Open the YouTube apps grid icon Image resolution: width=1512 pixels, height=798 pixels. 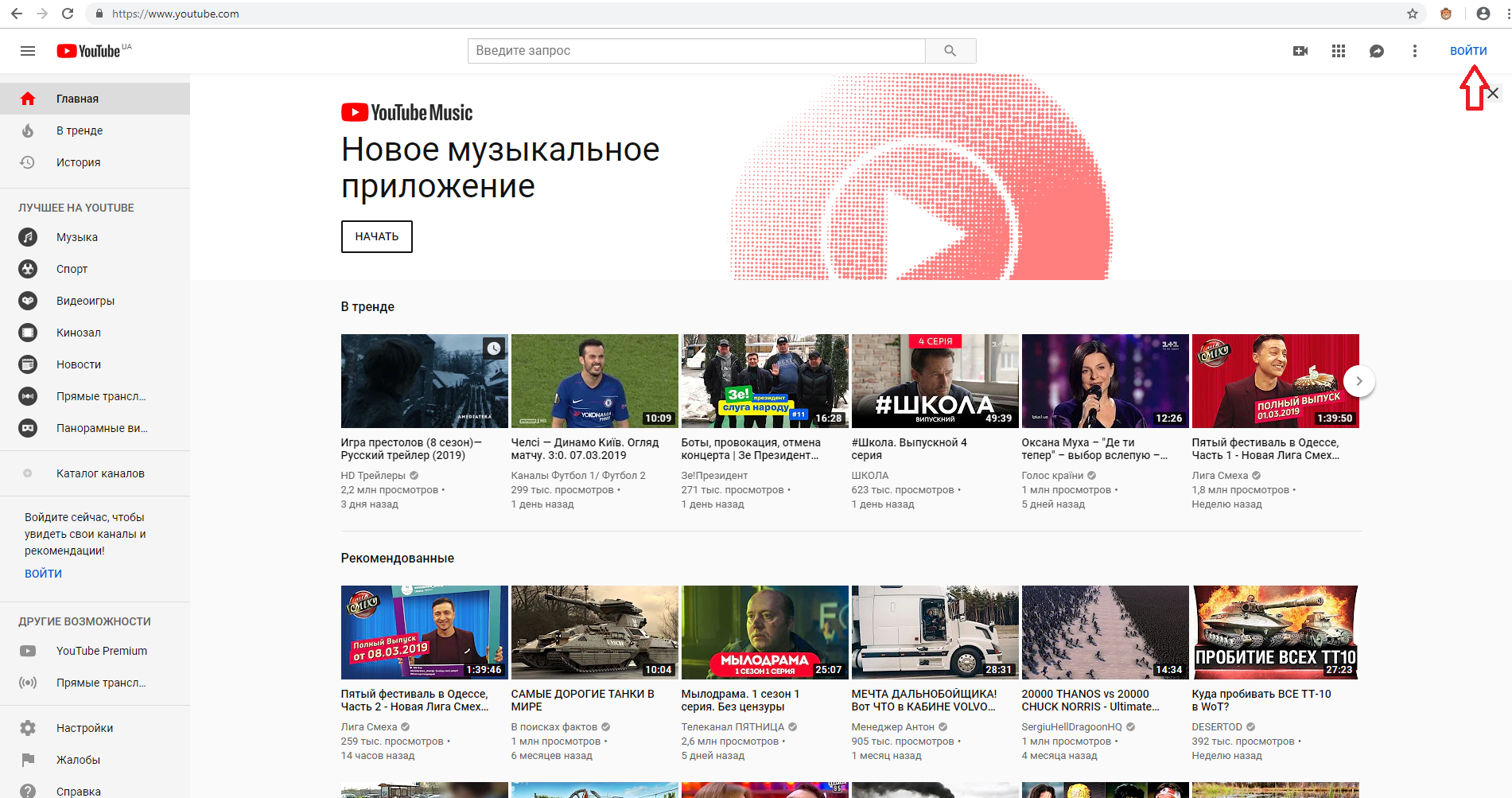click(x=1339, y=51)
